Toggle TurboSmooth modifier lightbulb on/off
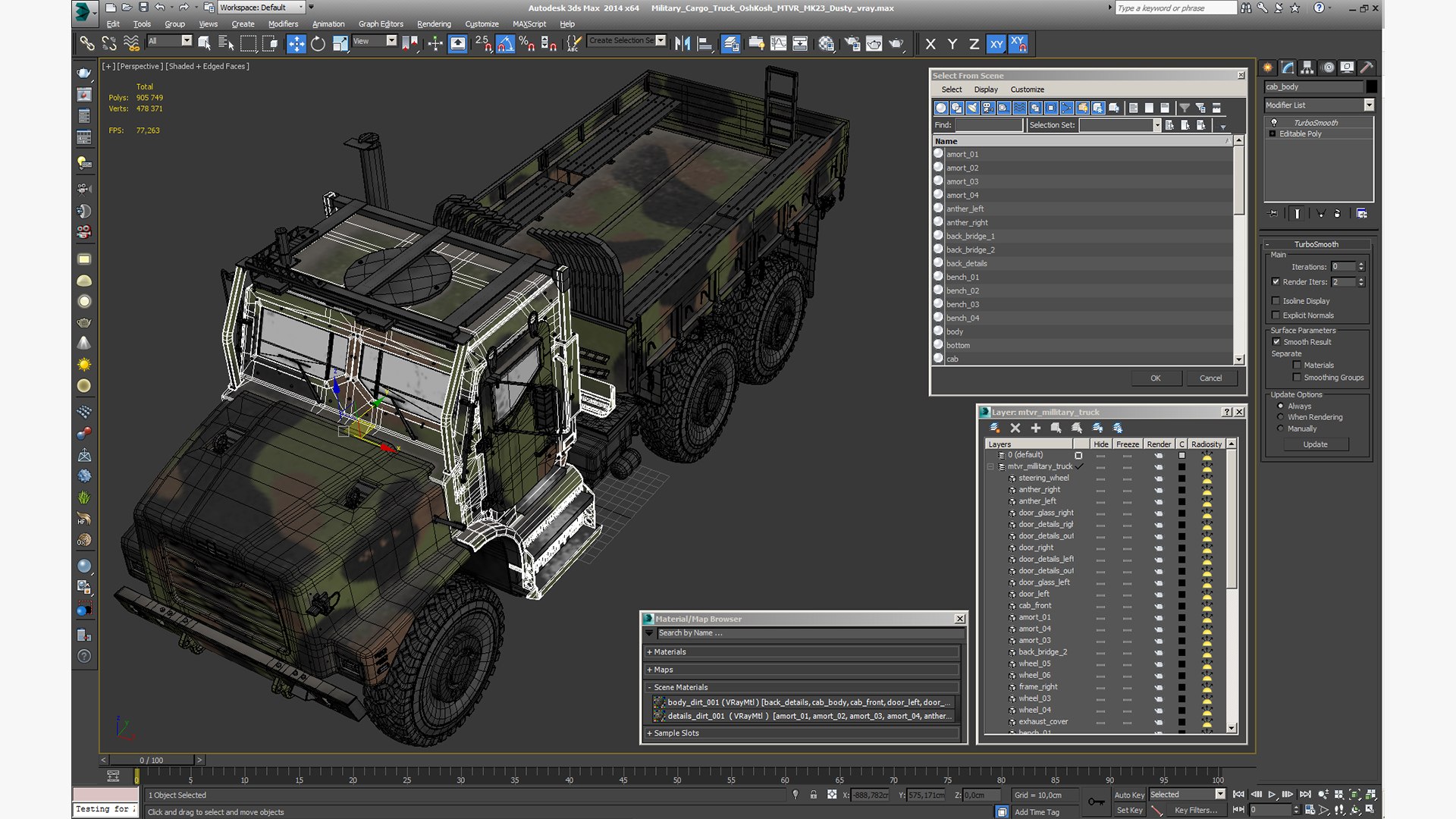Viewport: 1456px width, 819px height. point(1274,123)
